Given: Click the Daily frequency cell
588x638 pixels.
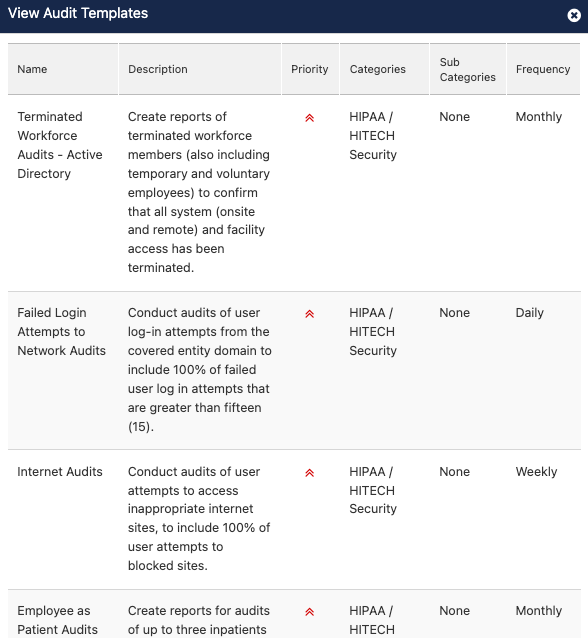Looking at the screenshot, I should tap(529, 313).
